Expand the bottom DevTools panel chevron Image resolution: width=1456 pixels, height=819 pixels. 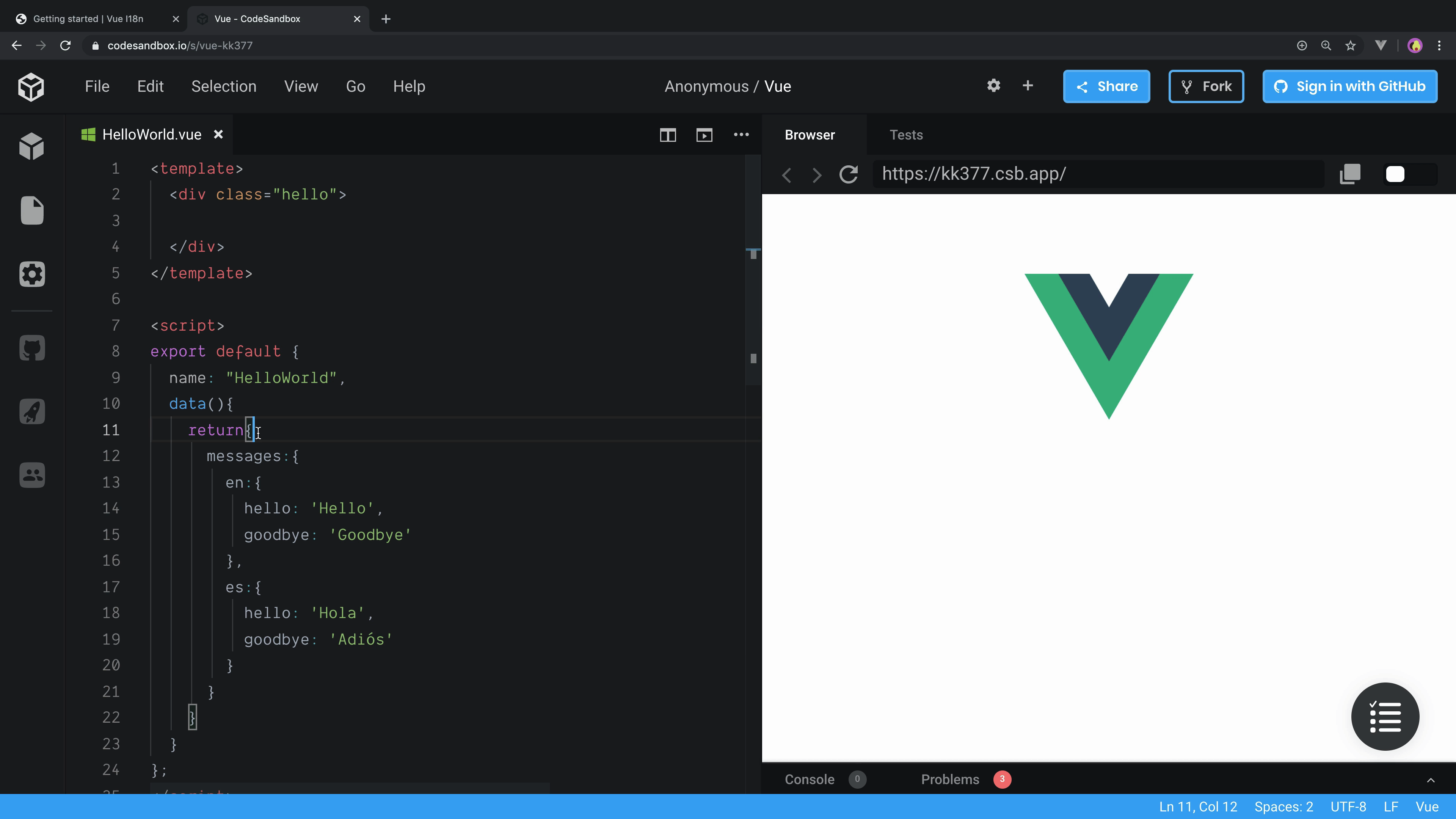pos(1431,780)
